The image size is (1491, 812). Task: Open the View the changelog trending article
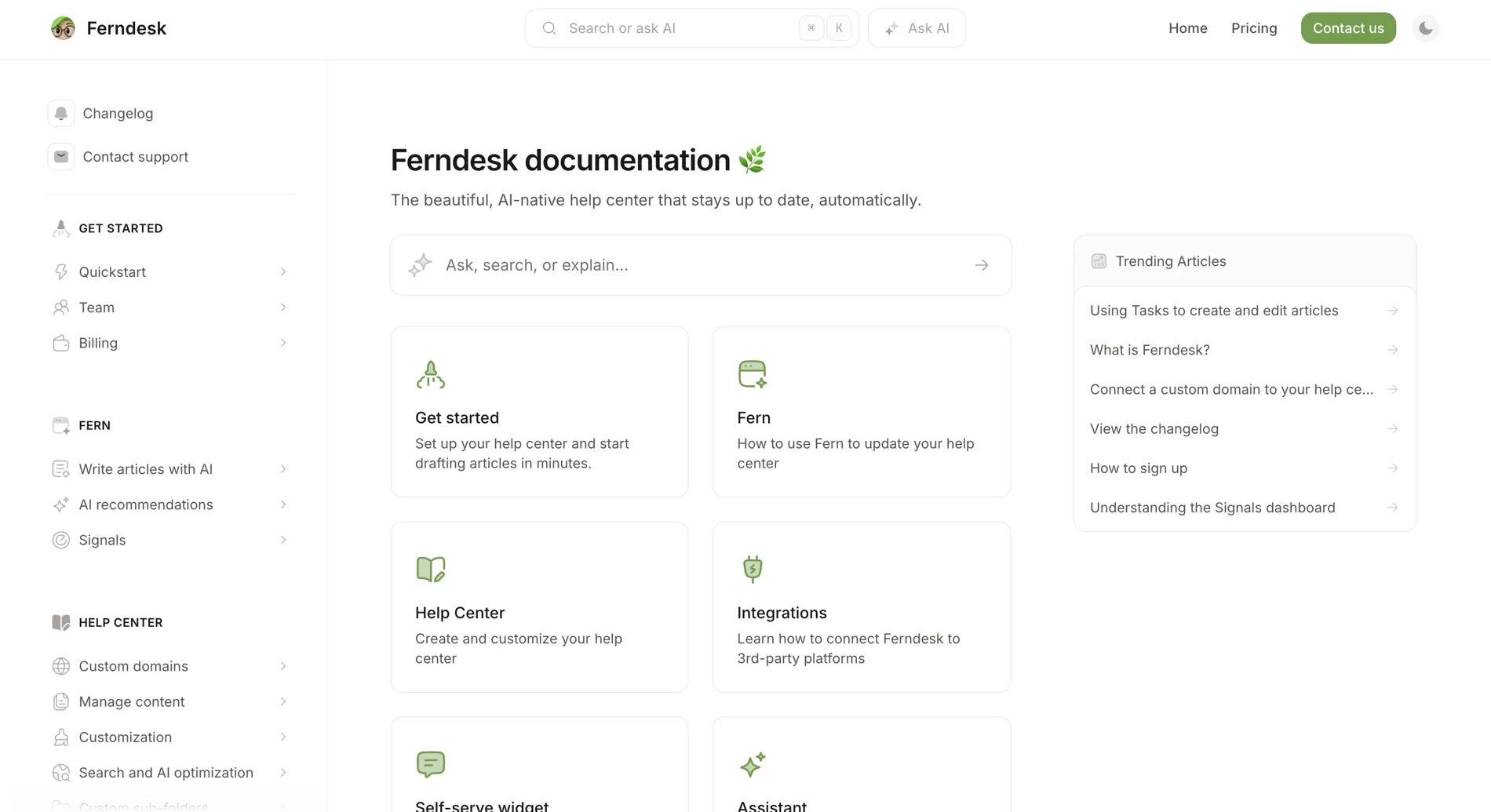1154,428
